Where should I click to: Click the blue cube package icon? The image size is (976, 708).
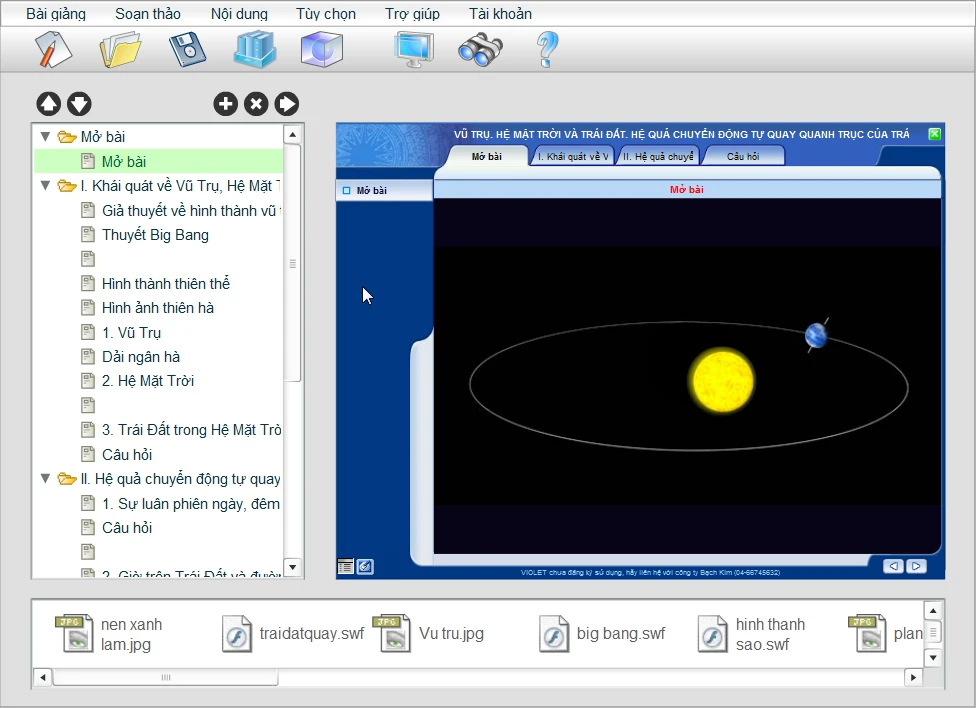coord(321,49)
